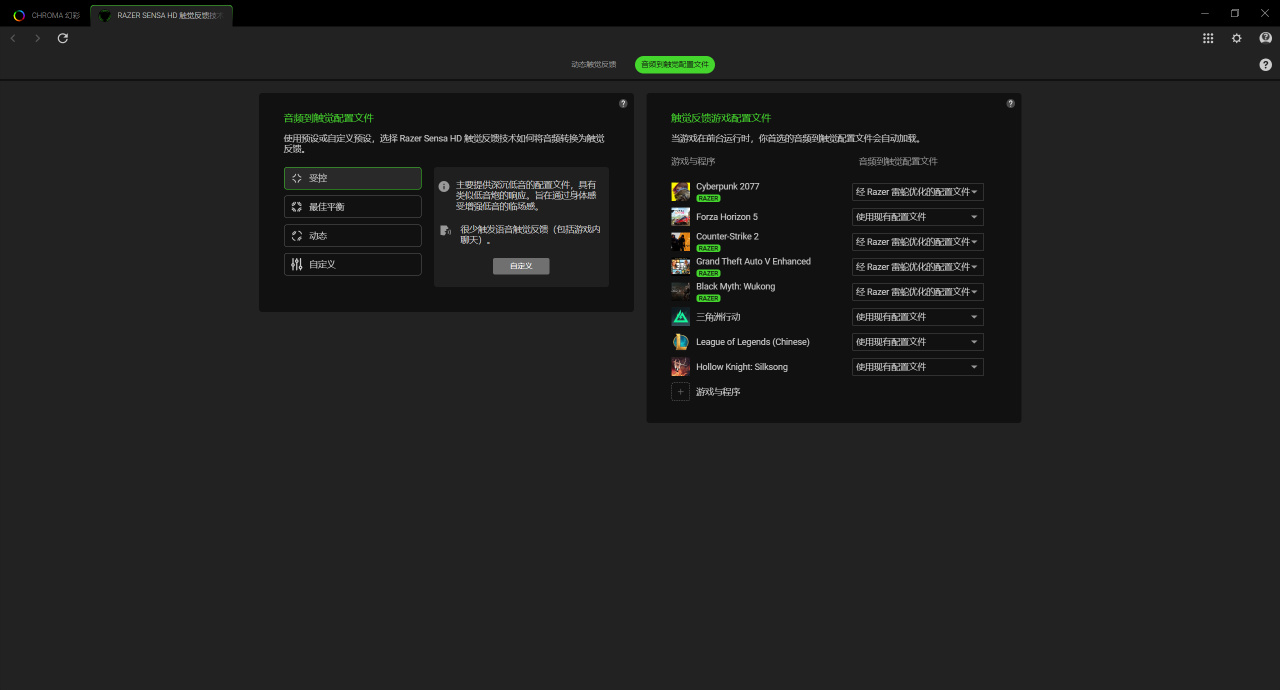Click the Counter-Strike 2 game icon
Viewport: 1280px width, 690px height.
click(x=680, y=242)
